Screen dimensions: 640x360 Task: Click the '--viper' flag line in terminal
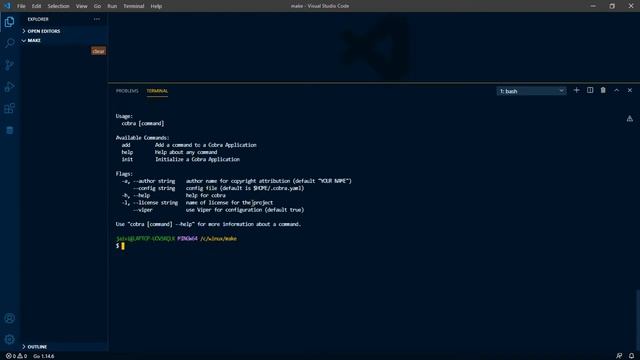point(218,210)
